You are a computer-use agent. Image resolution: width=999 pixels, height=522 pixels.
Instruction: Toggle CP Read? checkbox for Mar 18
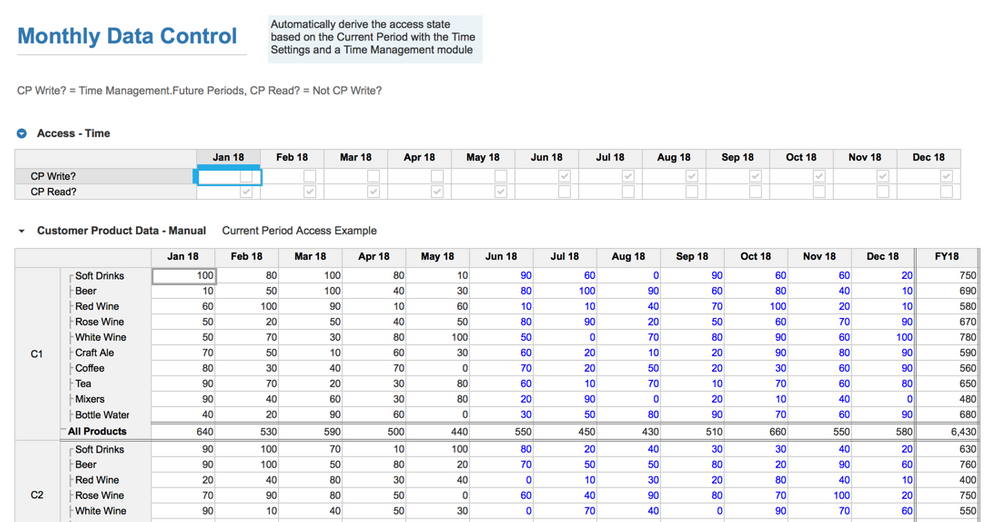point(373,192)
